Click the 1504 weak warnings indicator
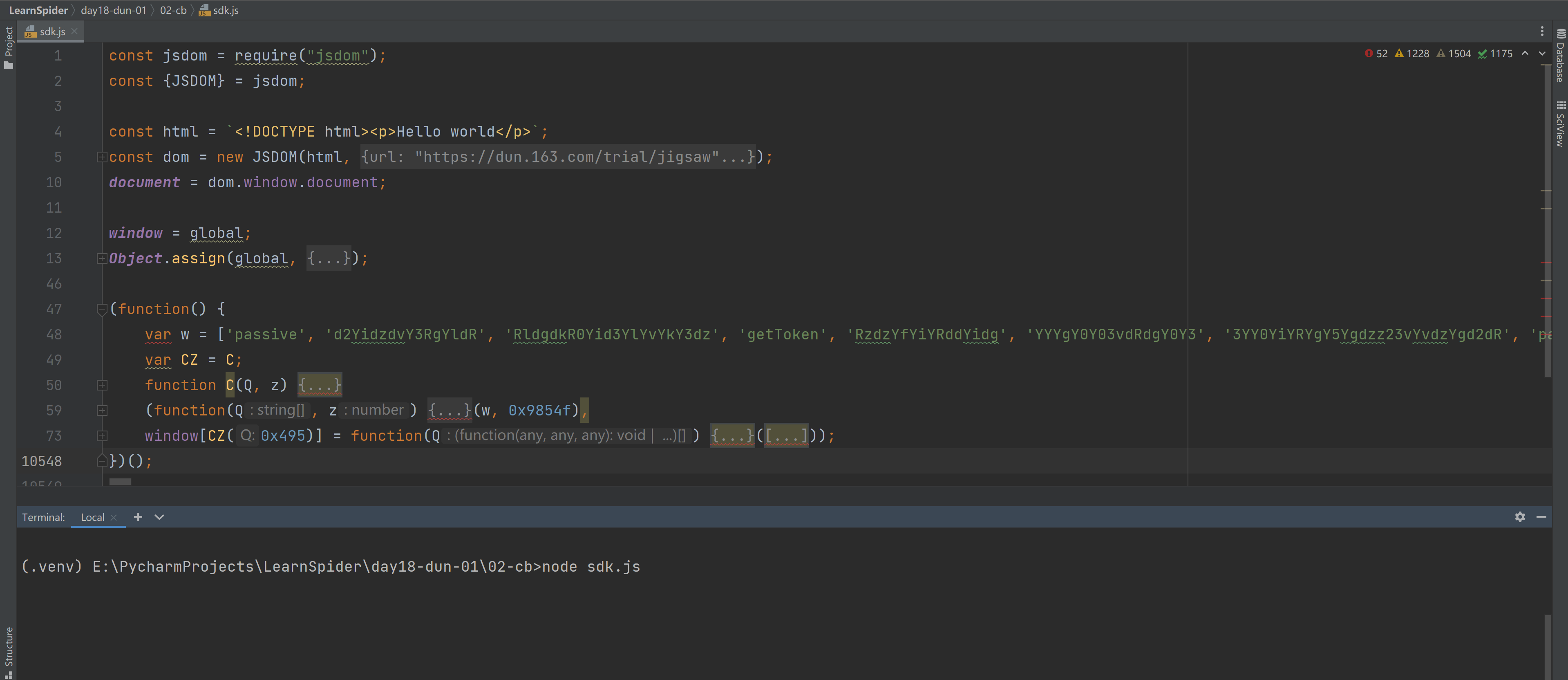Screen dimensions: 1568x680 [x=1454, y=54]
